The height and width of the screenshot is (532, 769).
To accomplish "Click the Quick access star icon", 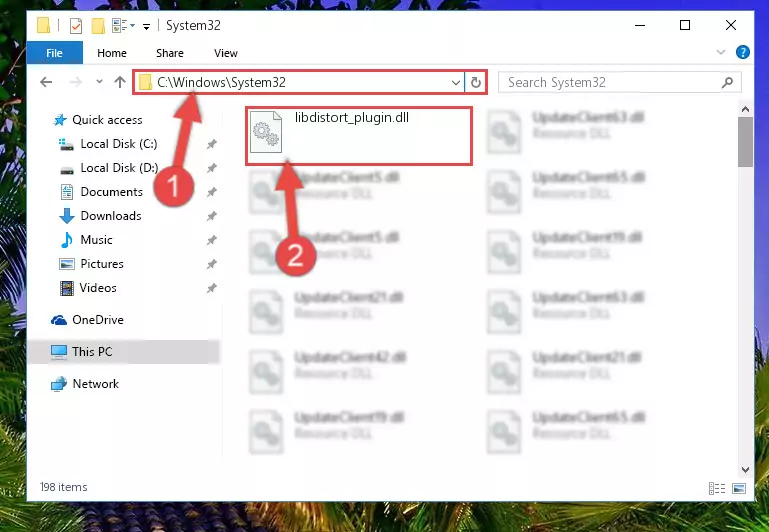I will coord(60,120).
